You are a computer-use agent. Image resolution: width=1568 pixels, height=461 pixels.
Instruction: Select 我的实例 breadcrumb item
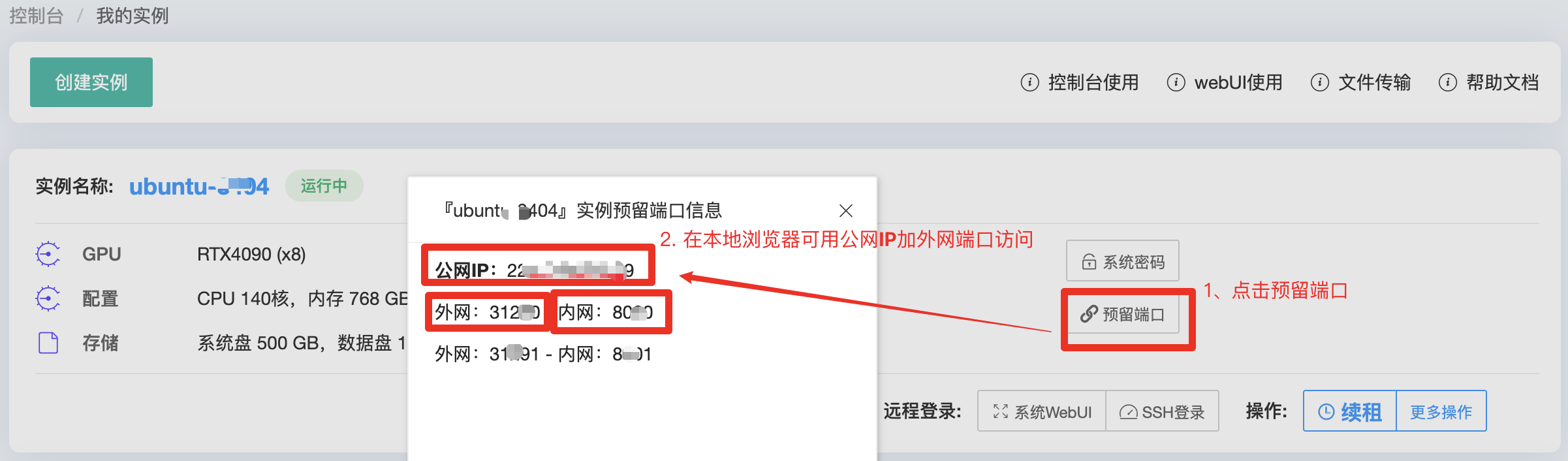point(133,15)
